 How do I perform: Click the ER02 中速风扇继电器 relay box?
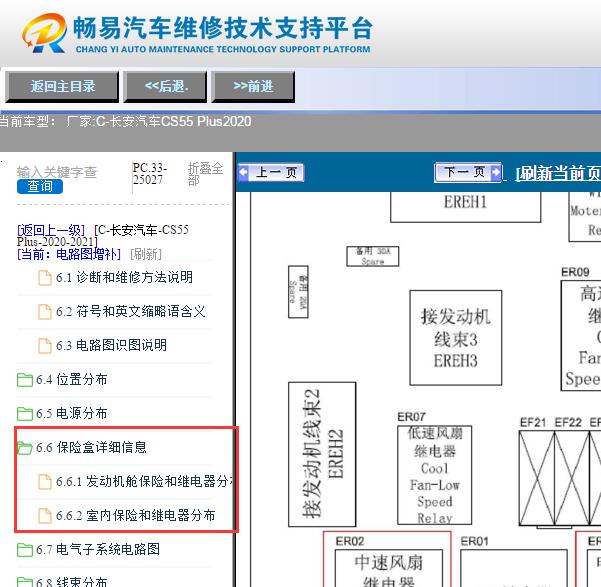coord(389,568)
